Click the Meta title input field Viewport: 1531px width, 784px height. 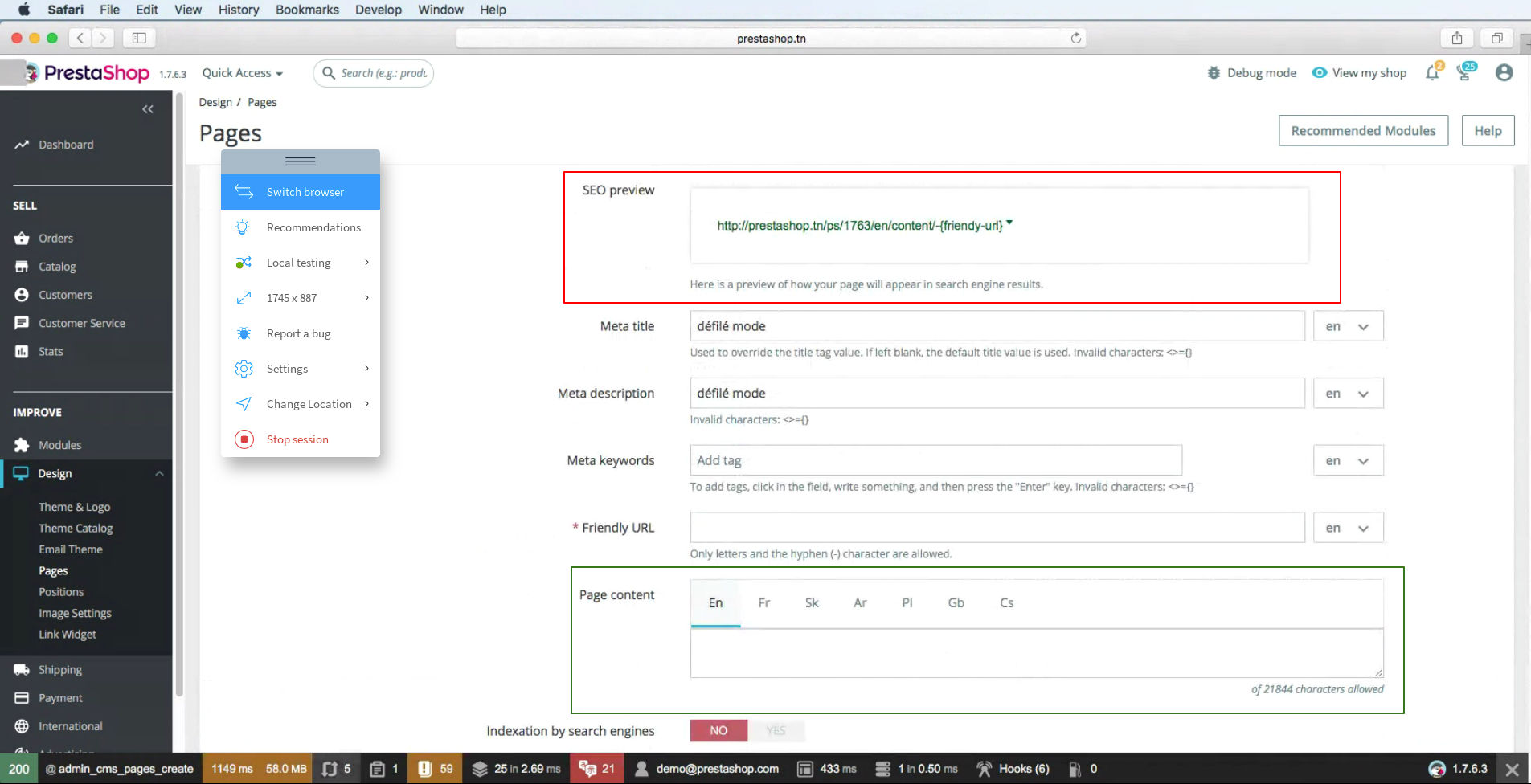coord(997,326)
